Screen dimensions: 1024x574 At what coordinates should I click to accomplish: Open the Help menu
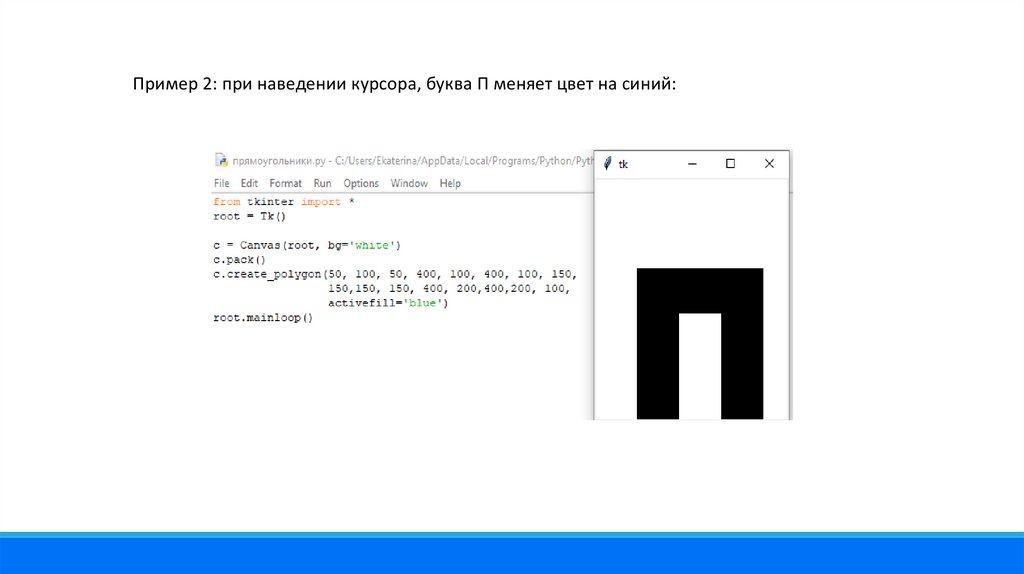(x=450, y=184)
